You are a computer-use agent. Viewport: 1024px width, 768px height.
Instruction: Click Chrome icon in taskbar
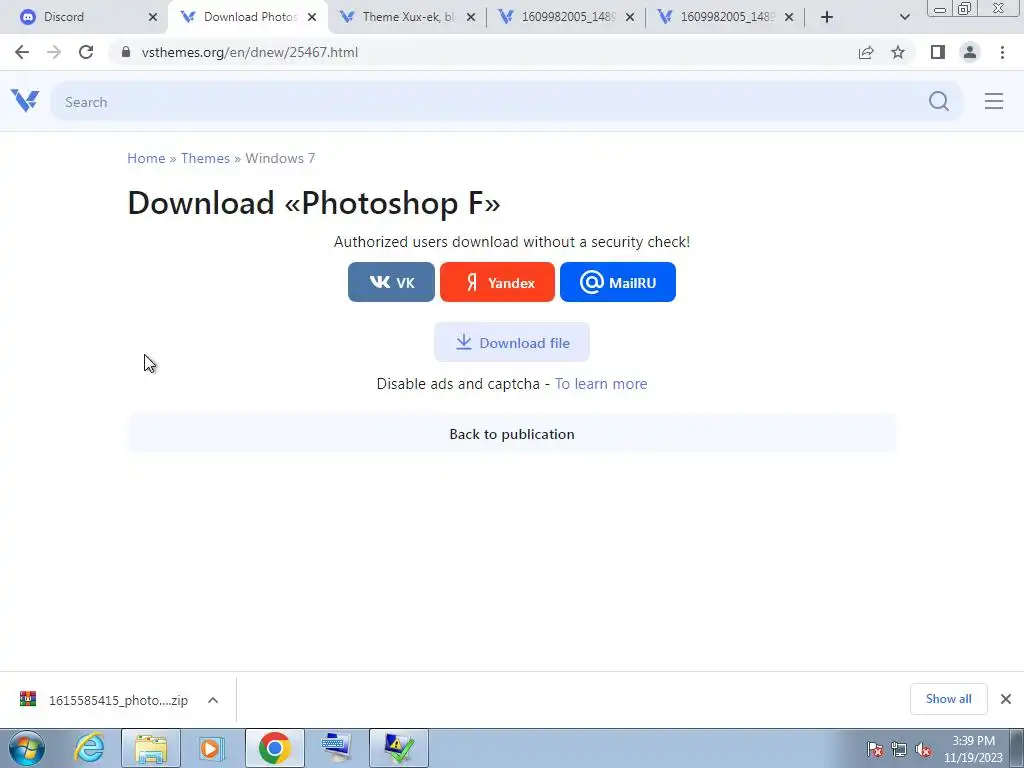[275, 748]
